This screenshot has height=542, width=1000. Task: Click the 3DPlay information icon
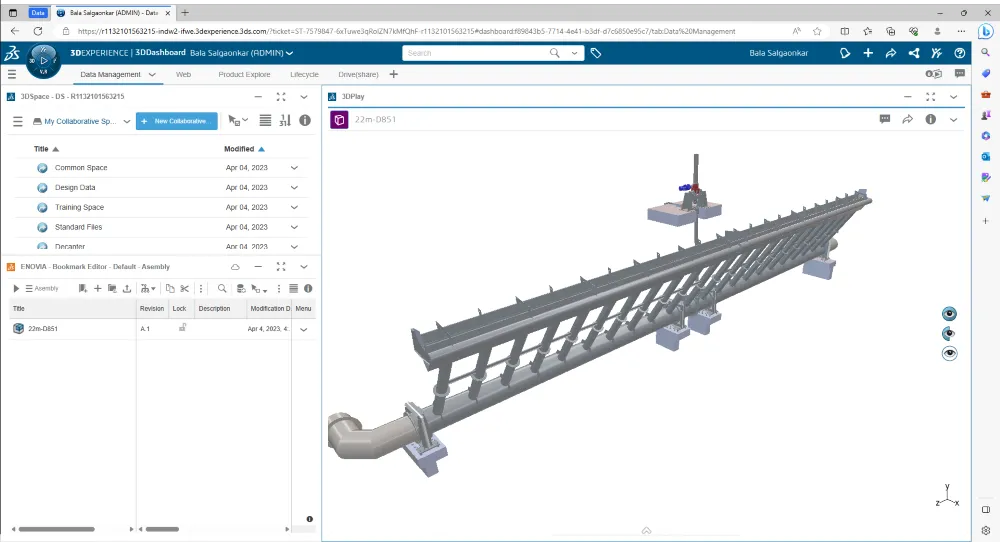point(930,119)
